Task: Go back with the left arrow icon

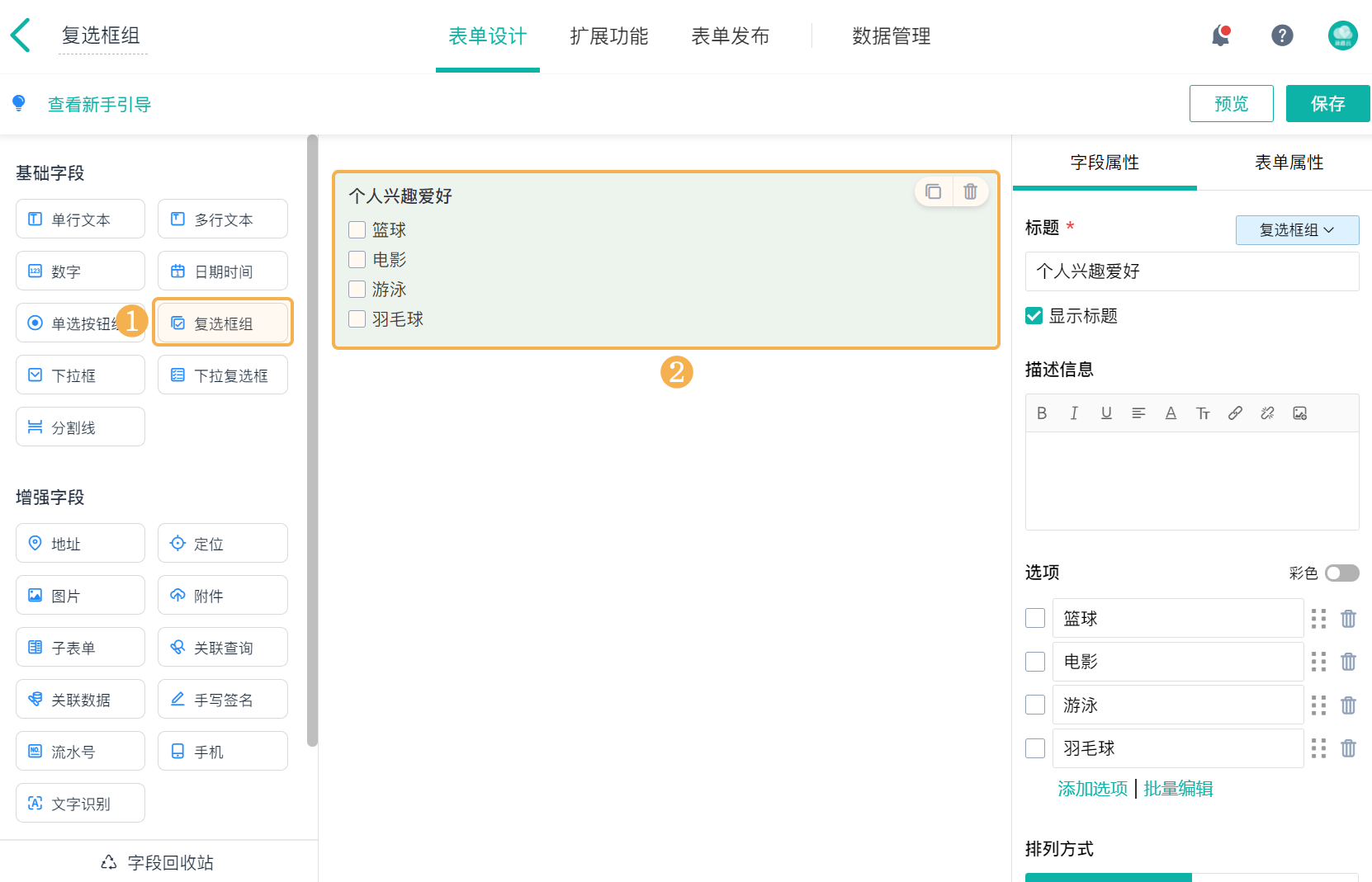Action: tap(21, 35)
